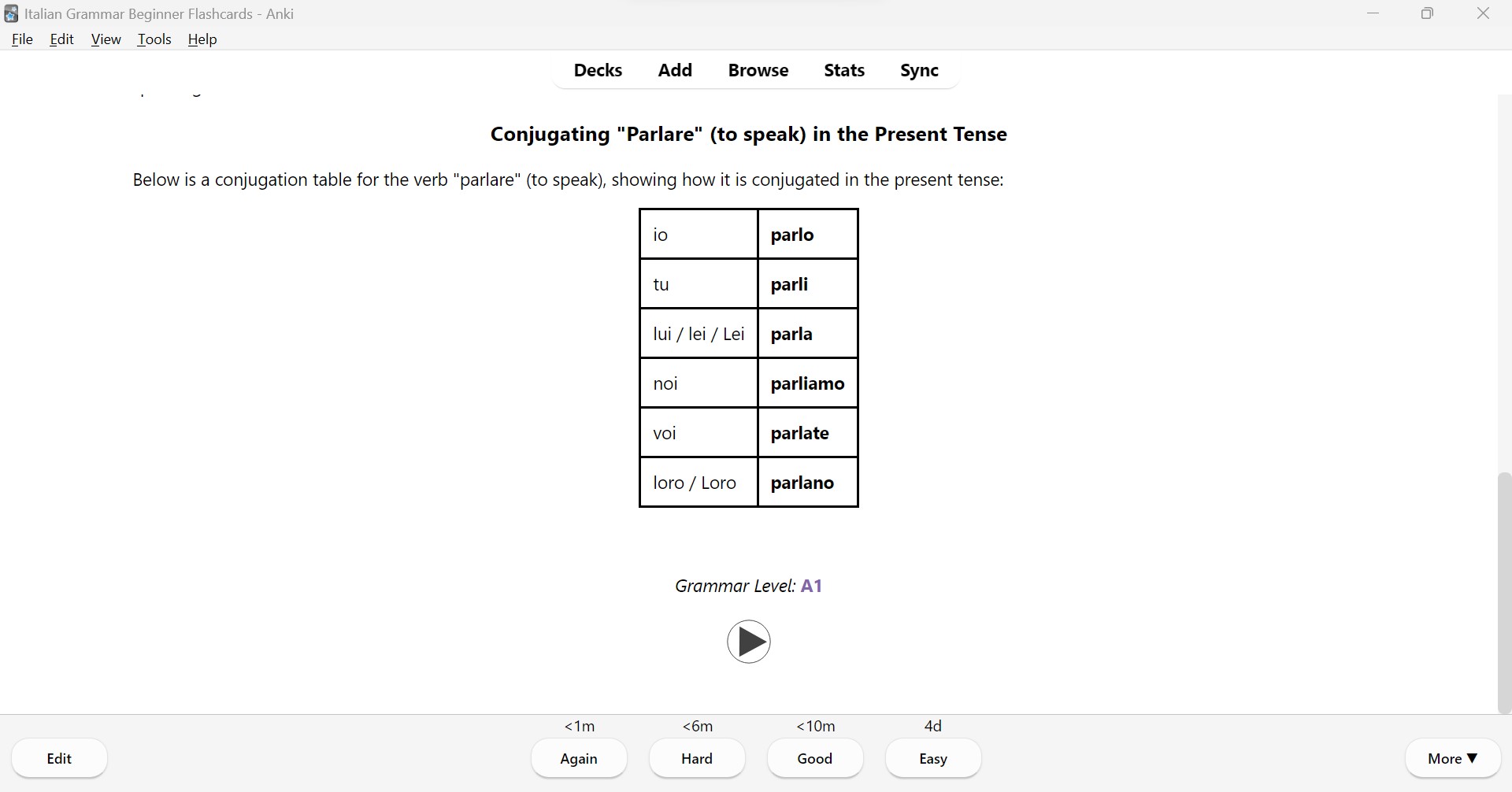
Task: Open the View menu
Action: tap(106, 39)
